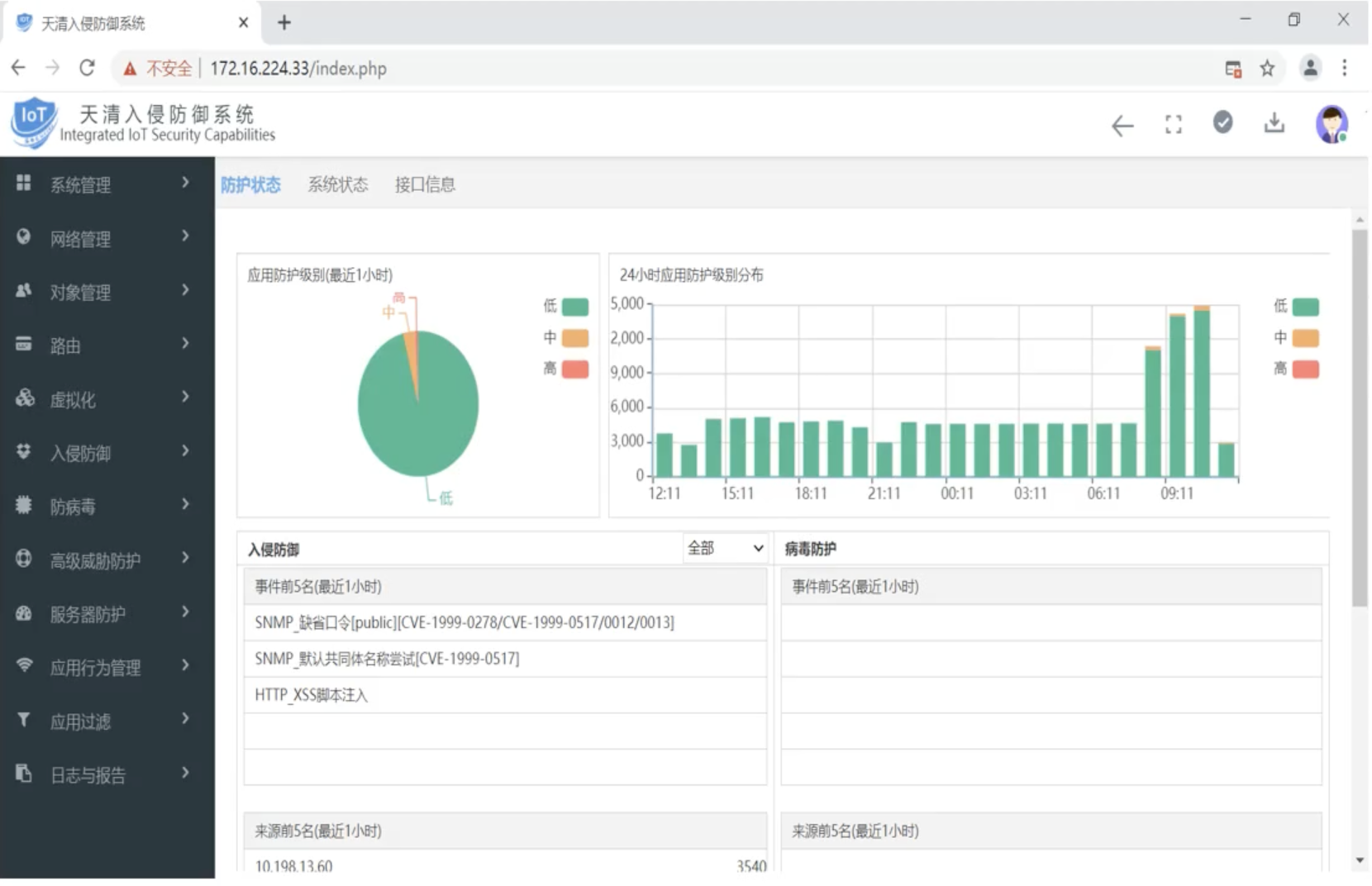The height and width of the screenshot is (886, 1372).
Task: Switch to the 系统状态 tab
Action: tap(338, 184)
